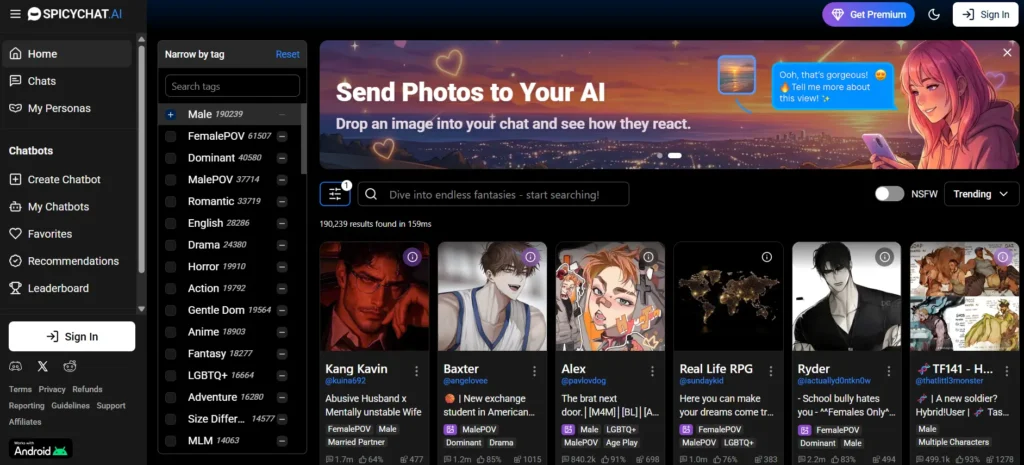Screen dimensions: 1024x465
Task: Show info for TF141 card
Action: point(1002,257)
